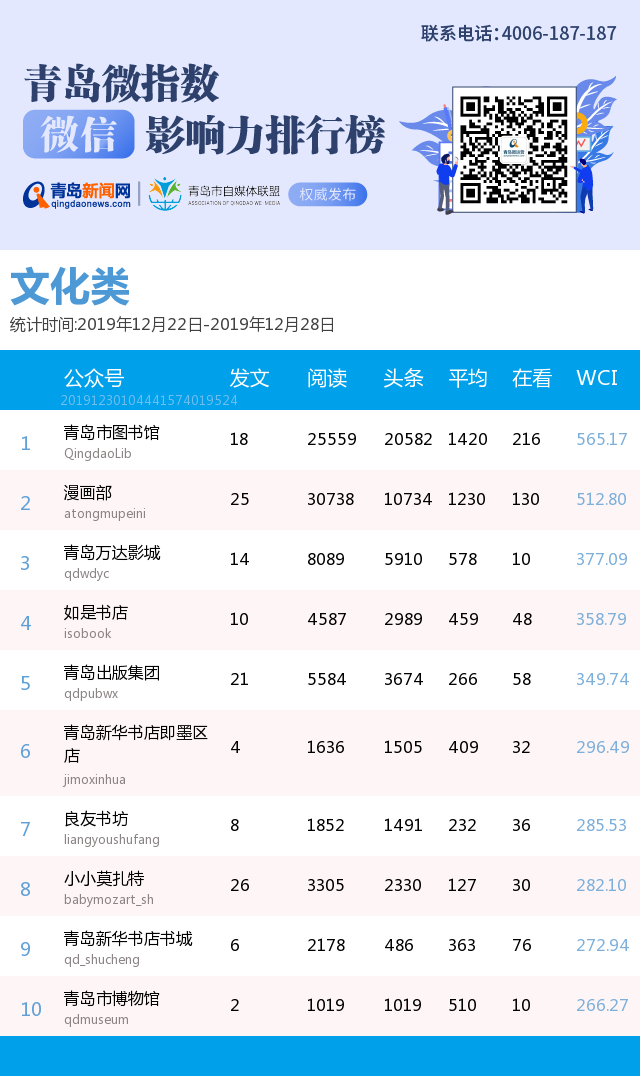Click the WCI column header

(x=597, y=378)
